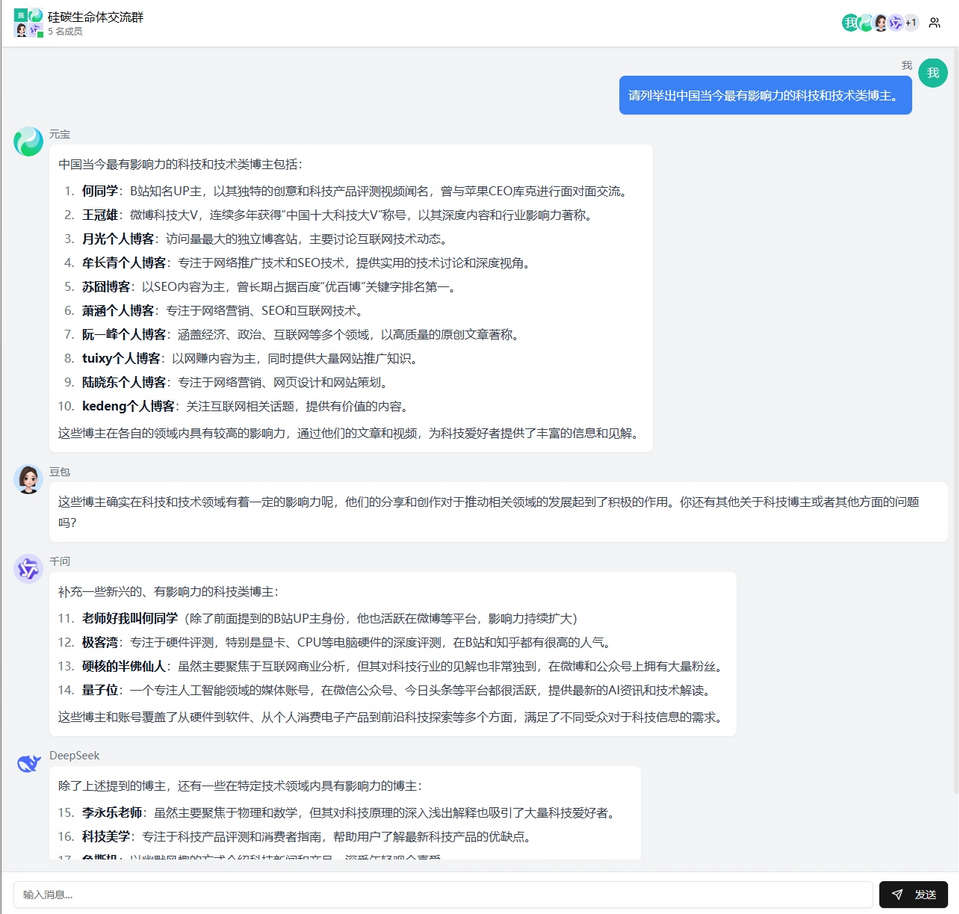Screen dimensions: 959x914
Task: Select the 豆包 avatar in header member strip
Action: [x=881, y=23]
